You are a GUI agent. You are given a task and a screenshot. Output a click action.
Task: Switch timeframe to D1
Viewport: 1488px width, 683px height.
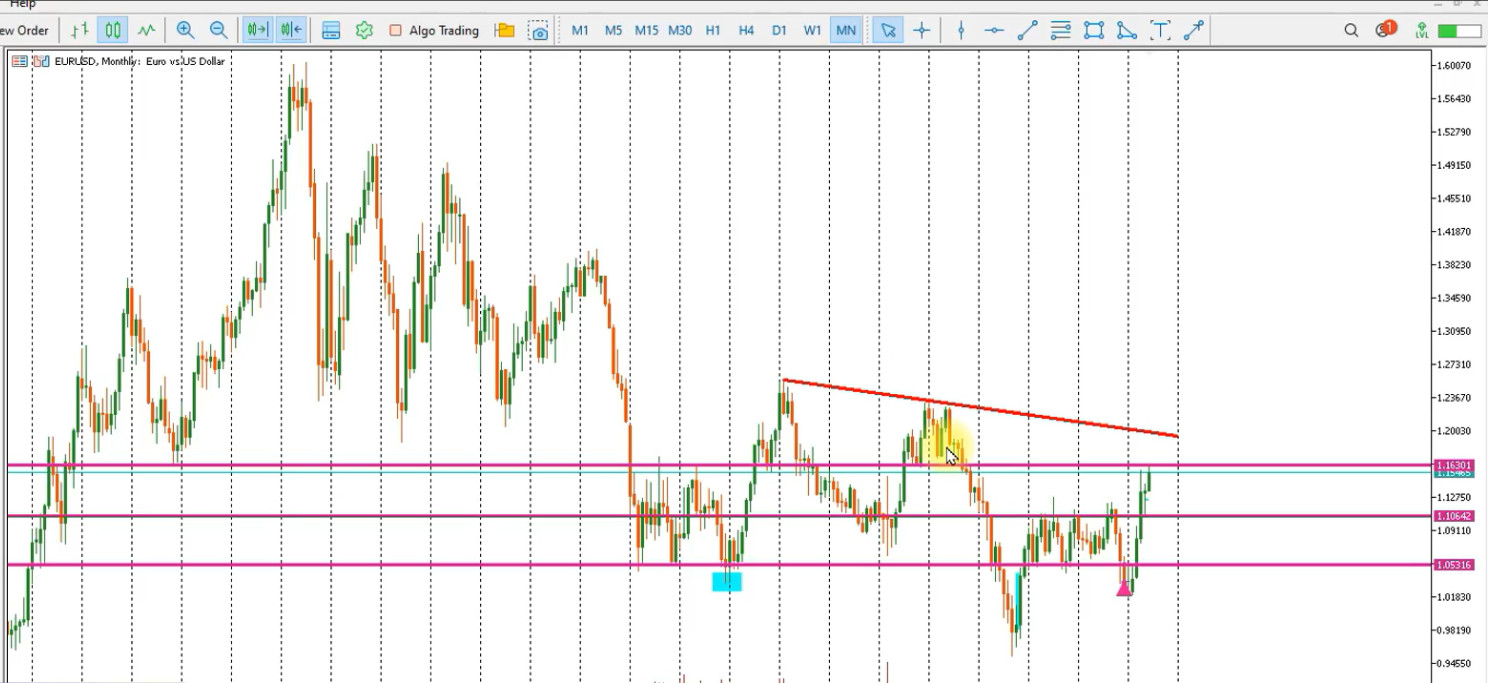(779, 31)
